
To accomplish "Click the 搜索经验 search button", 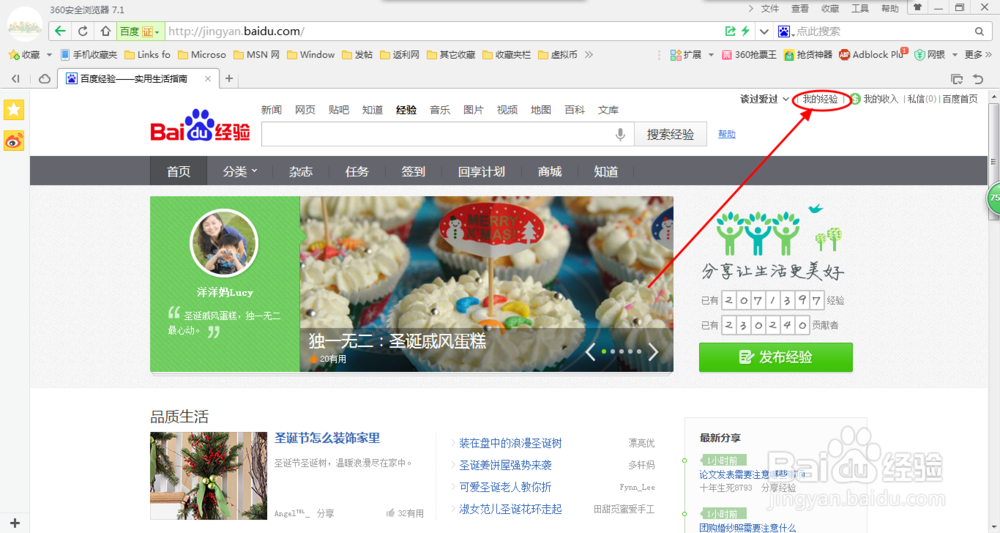I will tap(670, 134).
